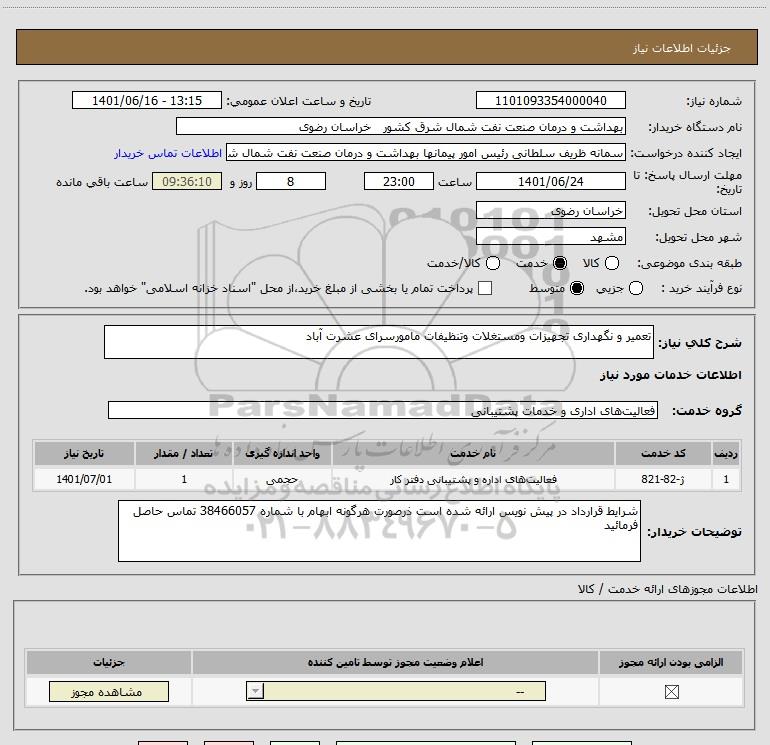Click the service group field فعالیت‌های اداری

pyautogui.click(x=383, y=411)
